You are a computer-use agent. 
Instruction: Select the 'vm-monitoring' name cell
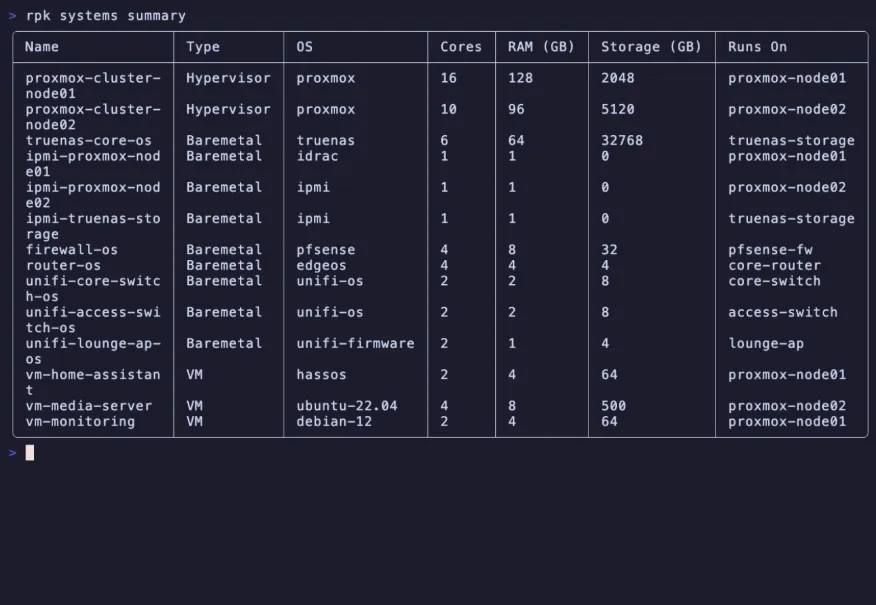coord(80,422)
